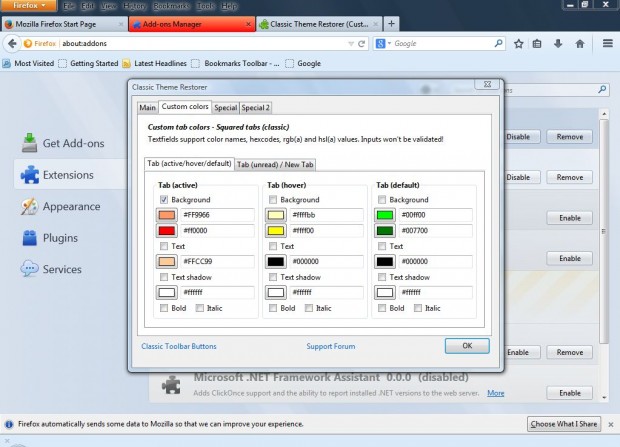The height and width of the screenshot is (447, 620).
Task: Dismiss the data sharing notification bar
Action: (611, 424)
